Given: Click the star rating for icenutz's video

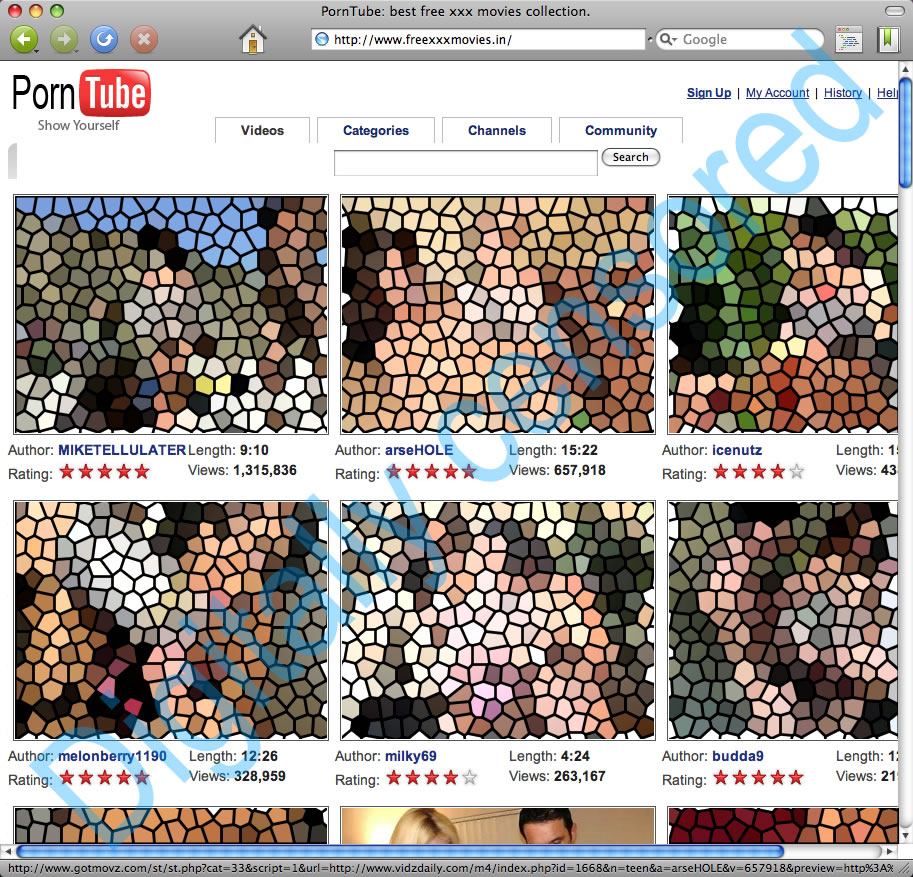Looking at the screenshot, I should pos(759,472).
